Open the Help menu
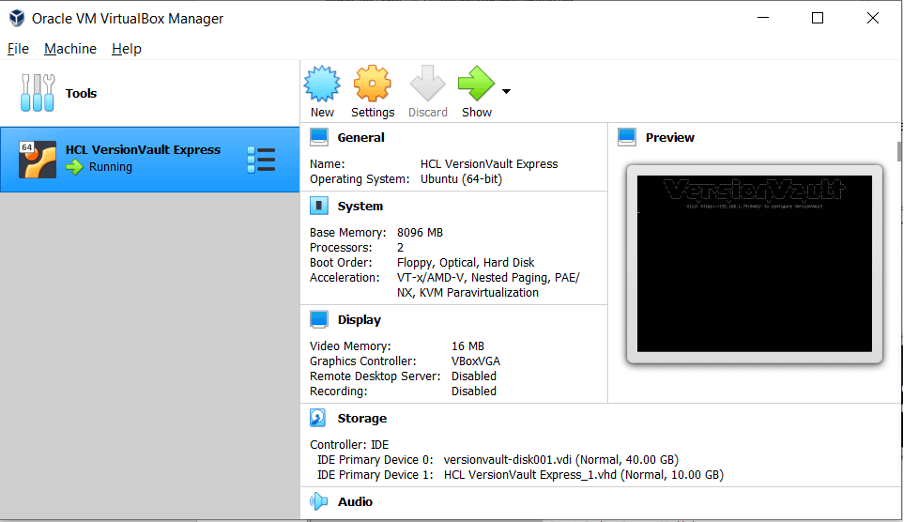904x522 pixels. click(x=126, y=48)
